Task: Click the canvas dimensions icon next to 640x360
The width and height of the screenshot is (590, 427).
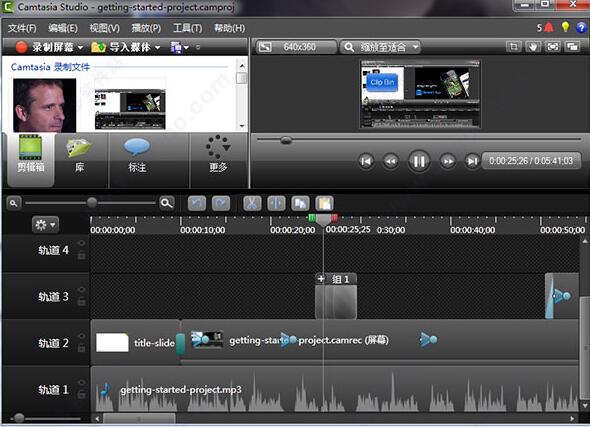Action: click(x=265, y=47)
